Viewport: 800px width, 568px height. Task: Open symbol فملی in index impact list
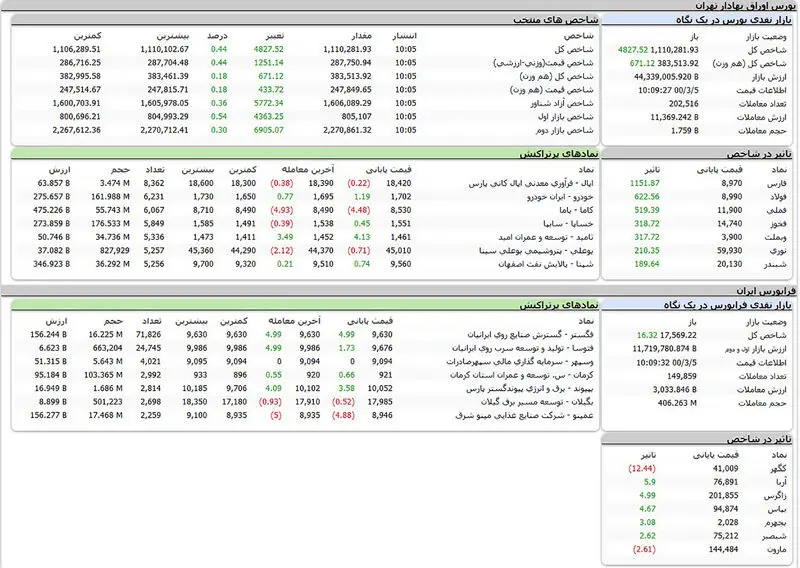click(x=777, y=210)
